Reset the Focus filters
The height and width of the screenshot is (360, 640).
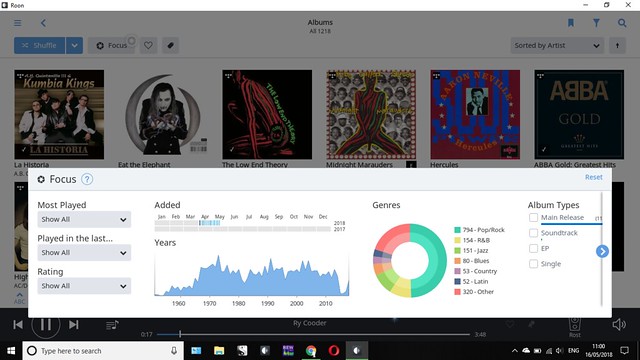click(x=593, y=177)
